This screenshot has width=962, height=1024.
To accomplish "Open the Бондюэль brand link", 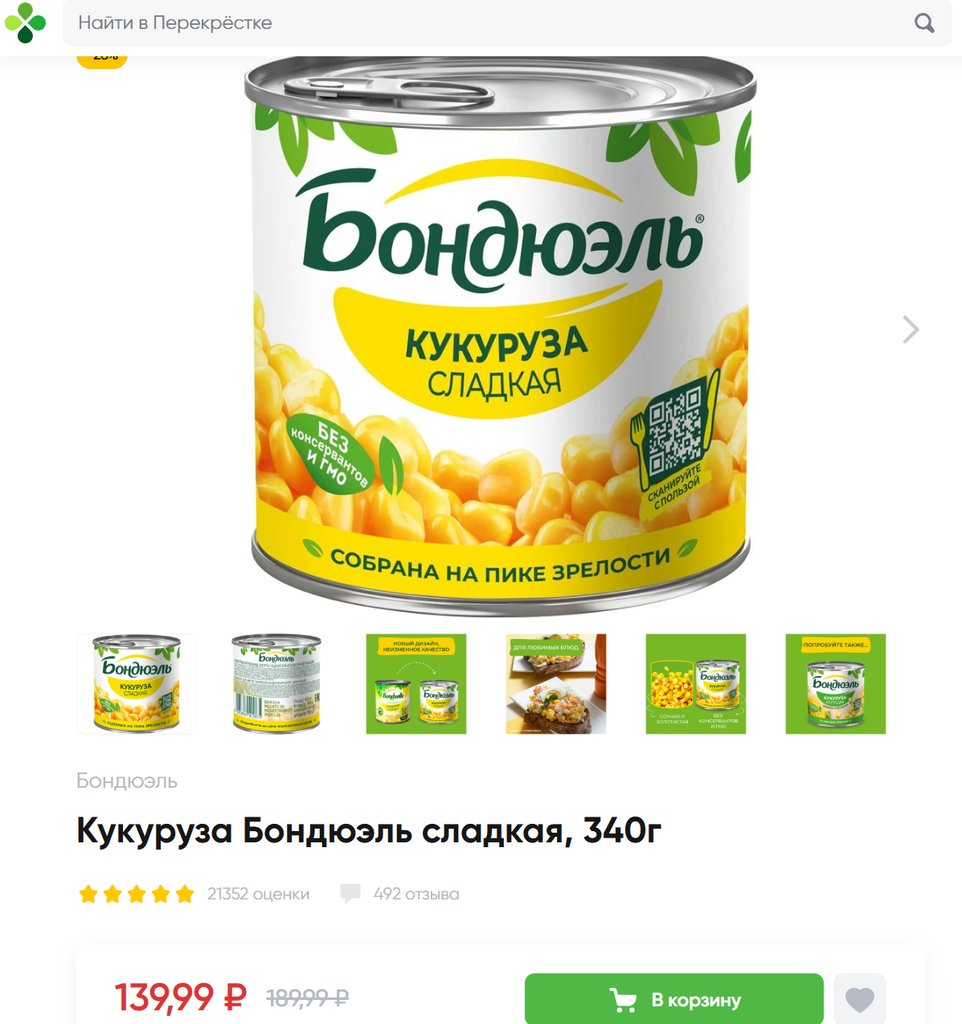I will [127, 780].
